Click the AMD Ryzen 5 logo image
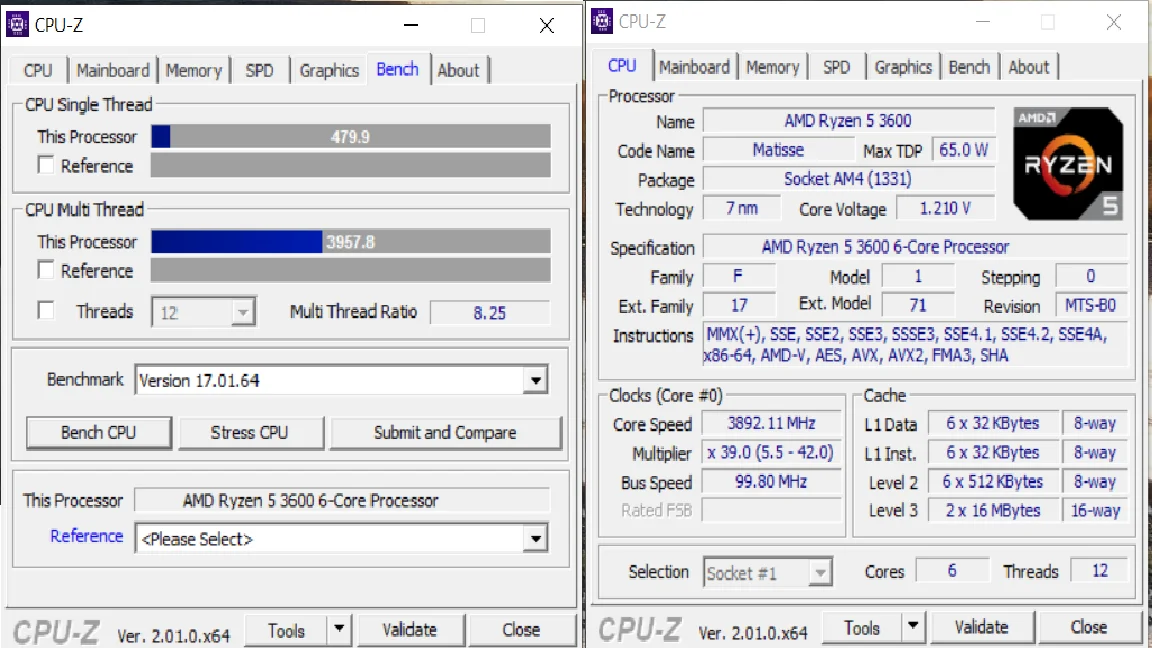 [x=1068, y=164]
